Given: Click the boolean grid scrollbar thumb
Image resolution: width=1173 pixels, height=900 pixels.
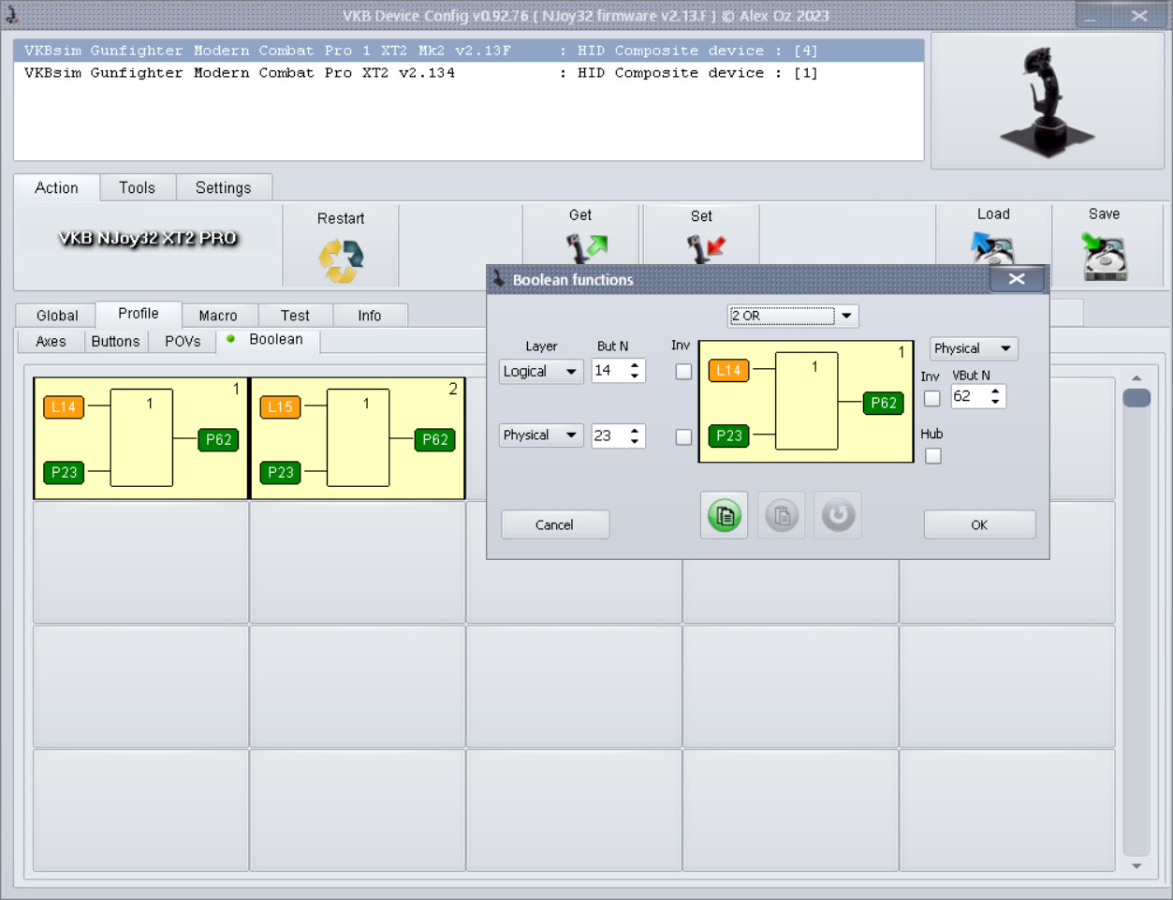Looking at the screenshot, I should [x=1136, y=398].
